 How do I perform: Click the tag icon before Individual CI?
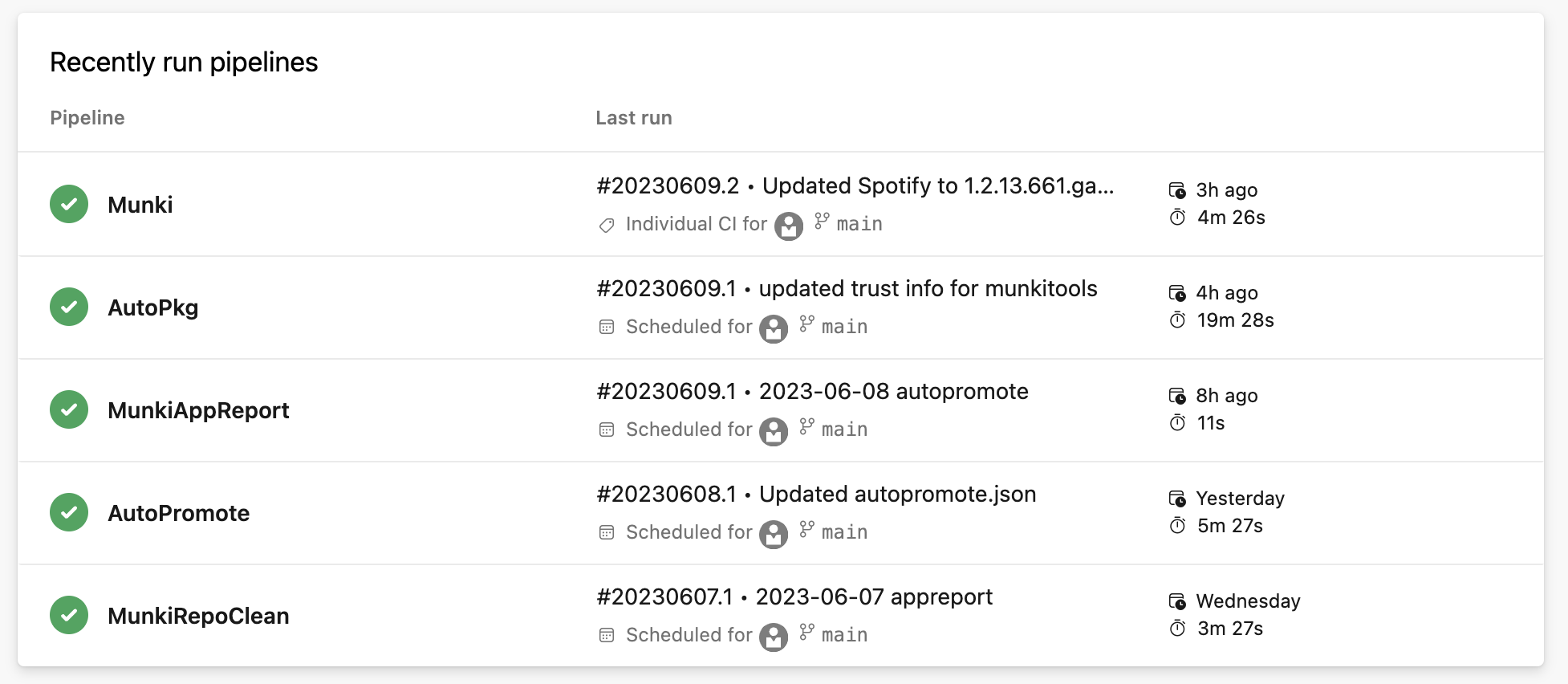[x=607, y=225]
